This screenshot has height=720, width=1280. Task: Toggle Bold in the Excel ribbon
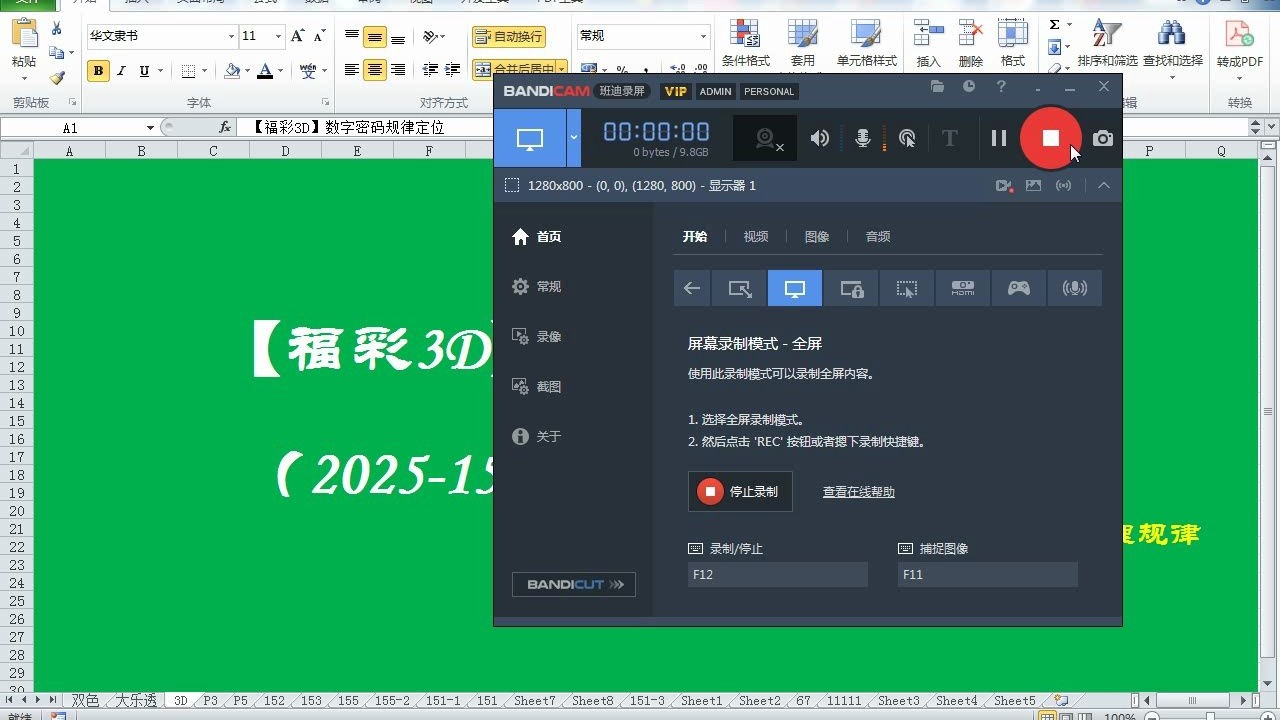click(x=98, y=71)
